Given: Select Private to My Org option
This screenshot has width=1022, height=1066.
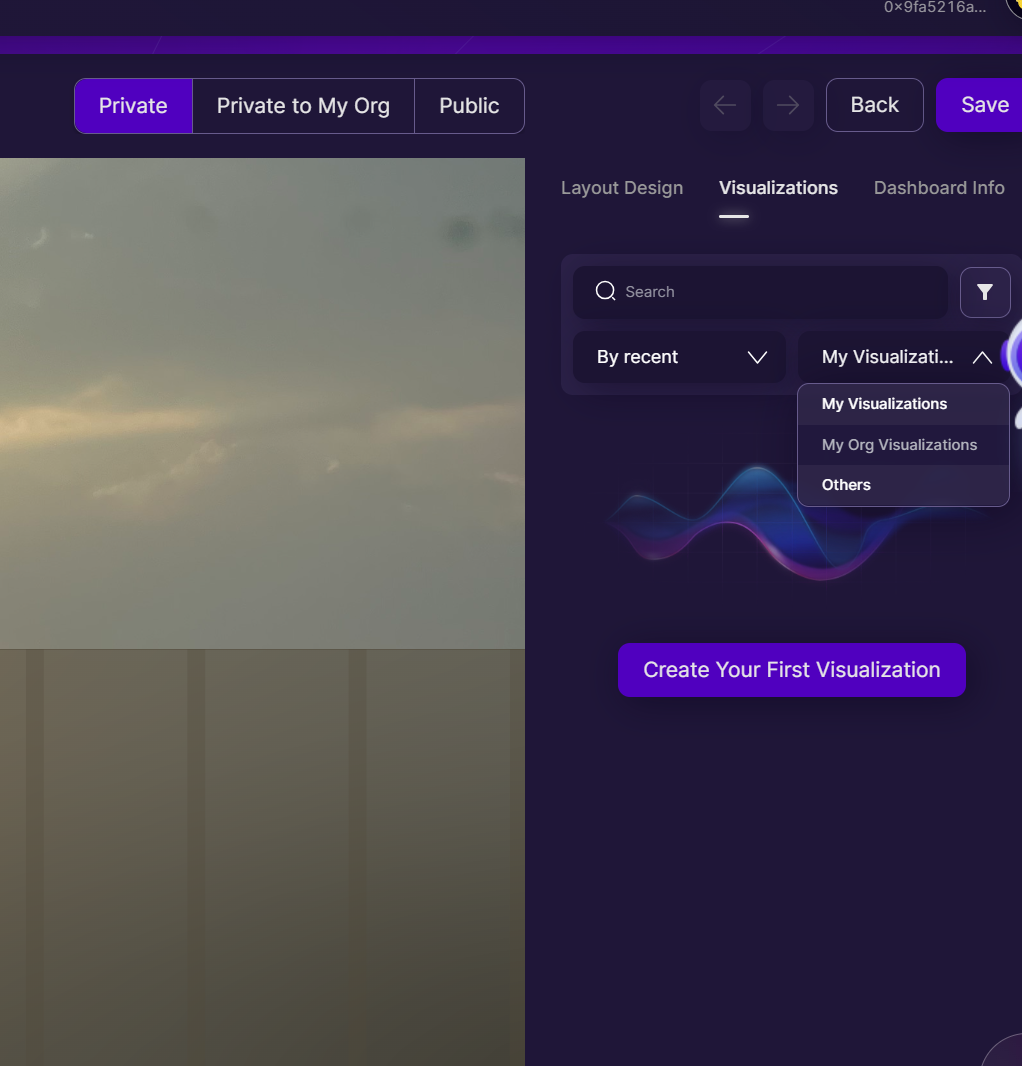Looking at the screenshot, I should [303, 106].
